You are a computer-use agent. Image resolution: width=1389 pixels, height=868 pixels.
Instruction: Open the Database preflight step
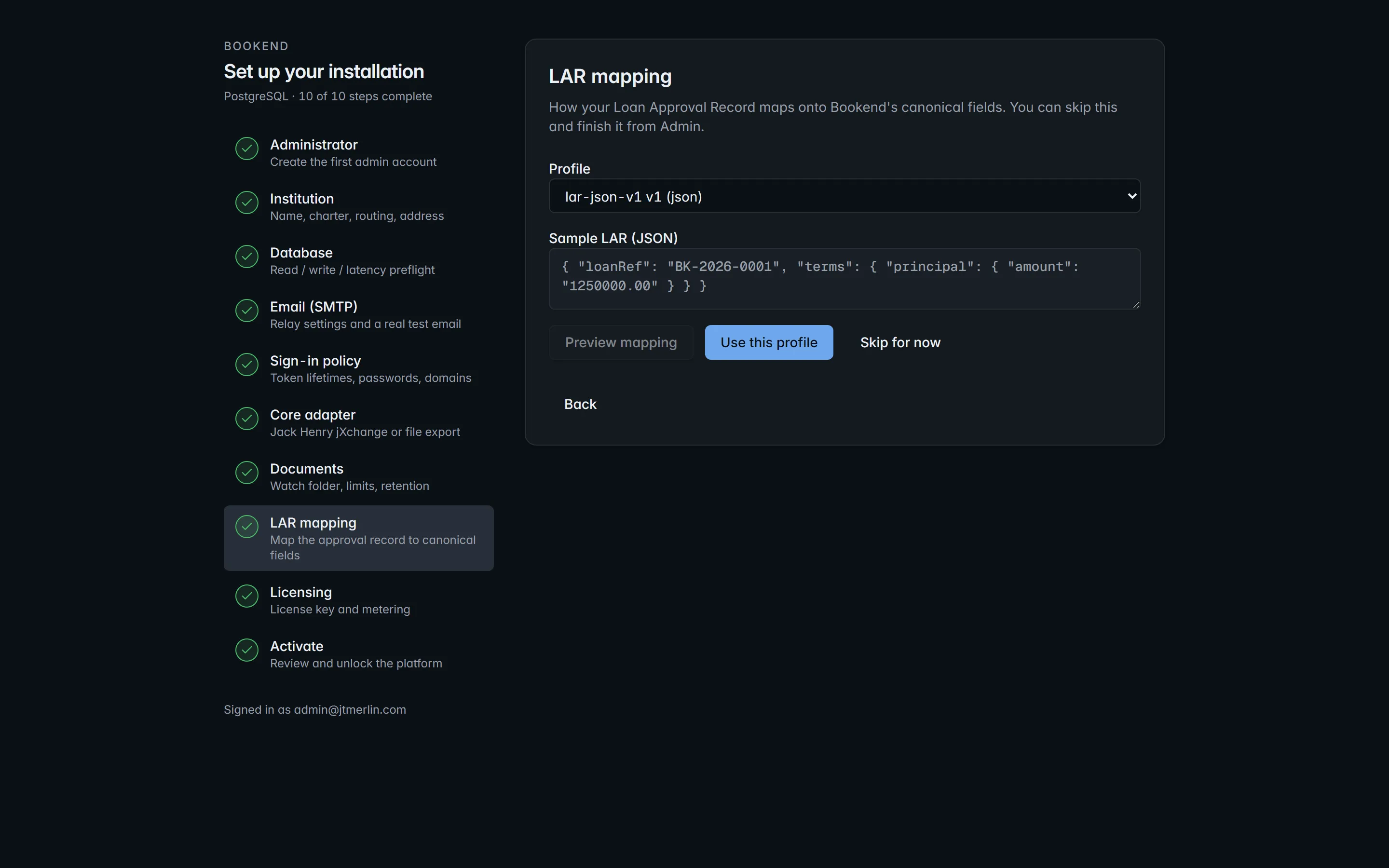358,261
